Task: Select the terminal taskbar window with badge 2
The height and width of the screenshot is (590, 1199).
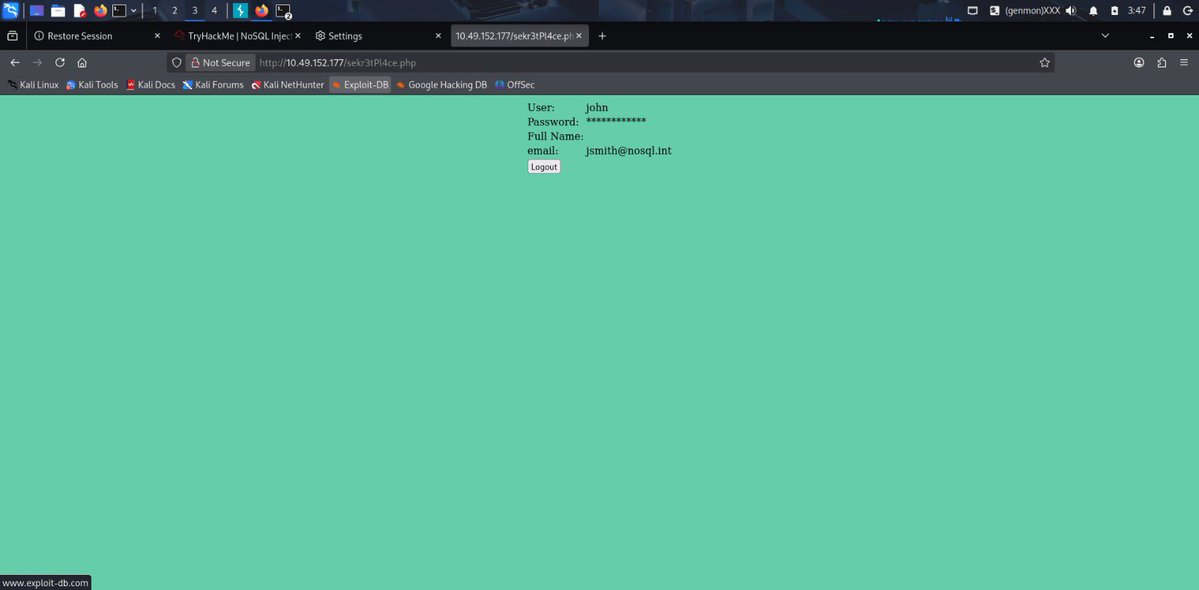Action: 284,11
